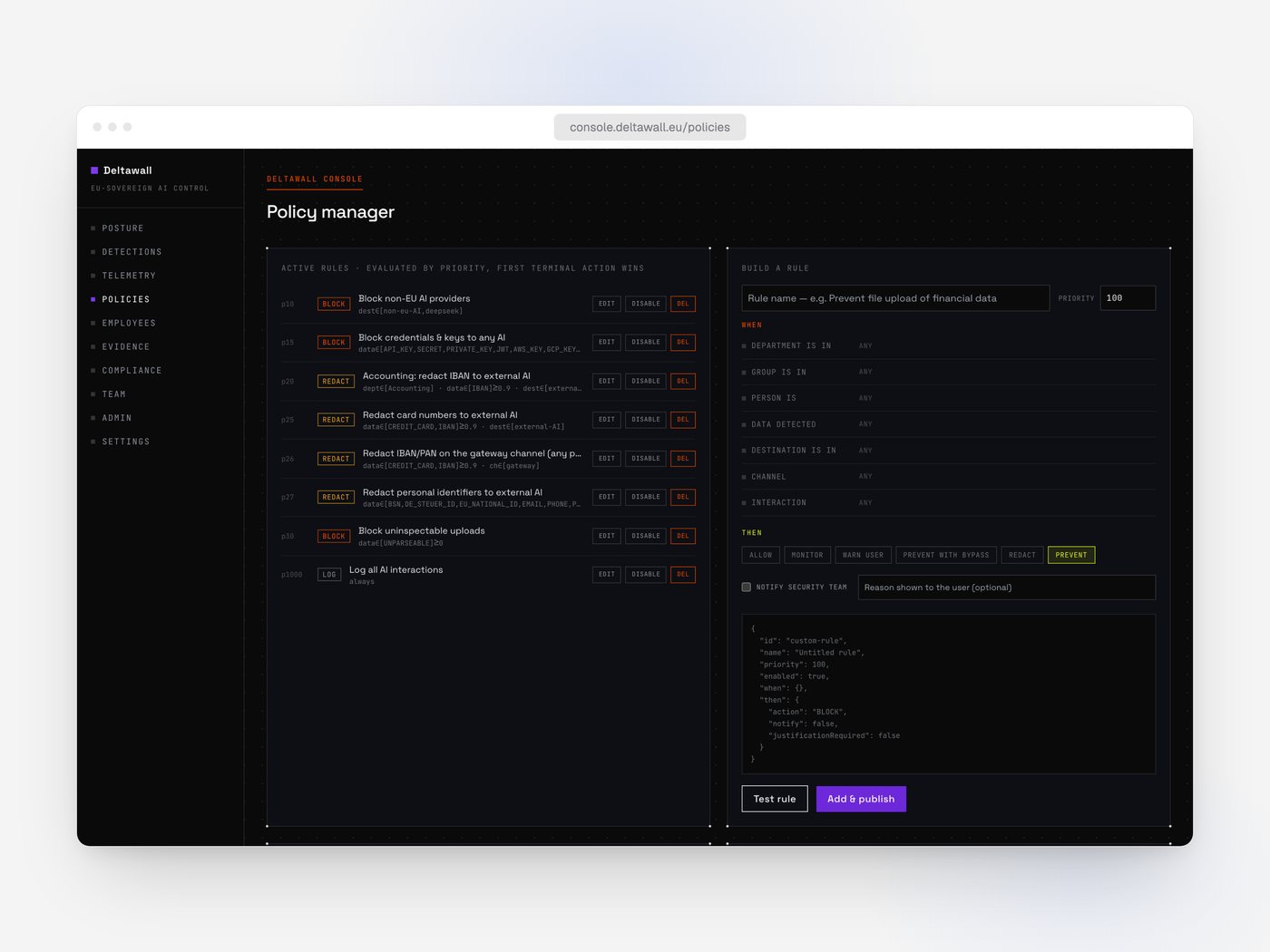Expand the Channel condition
Screen dimensions: 1270x952
pos(949,477)
